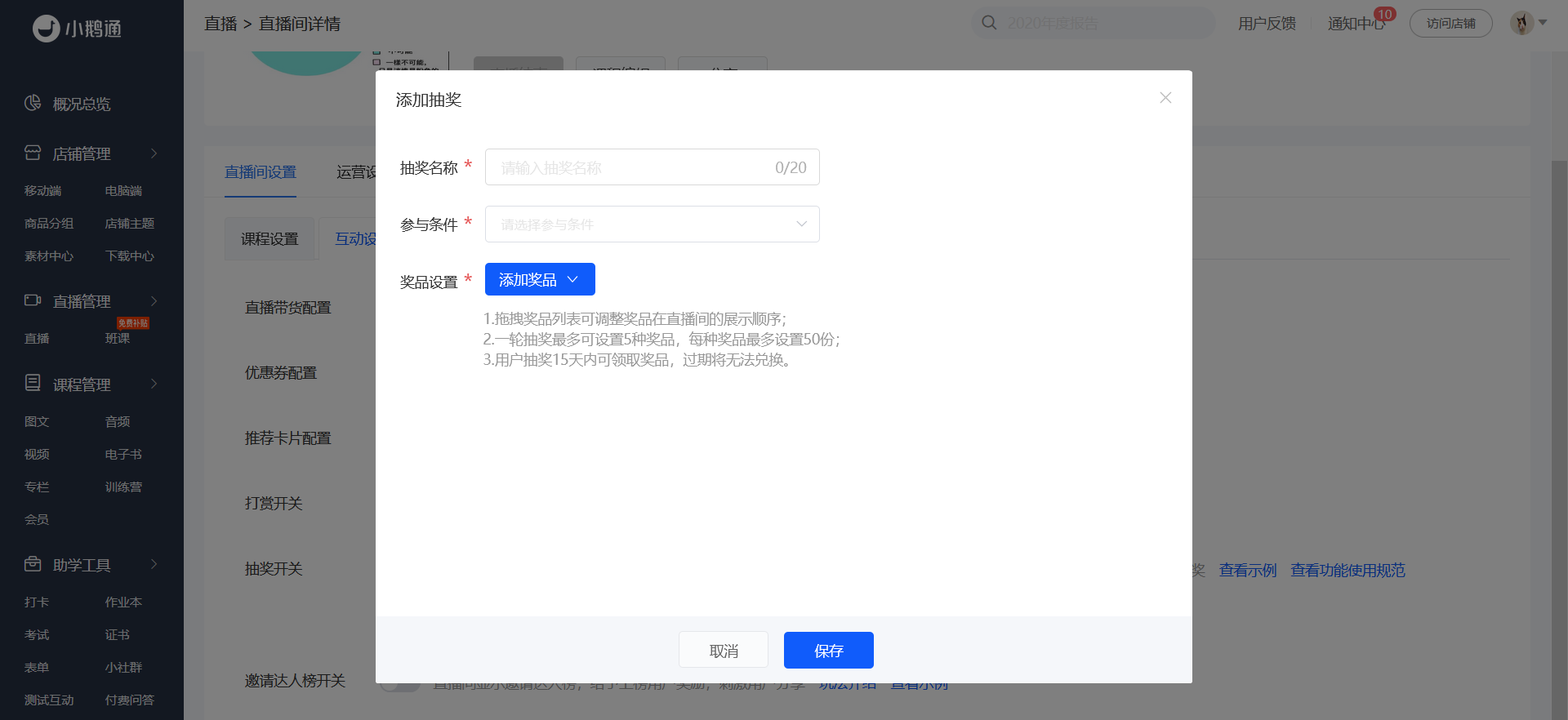Open 移动端 in the sidebar
Screen dimensions: 1568x720
click(42, 190)
